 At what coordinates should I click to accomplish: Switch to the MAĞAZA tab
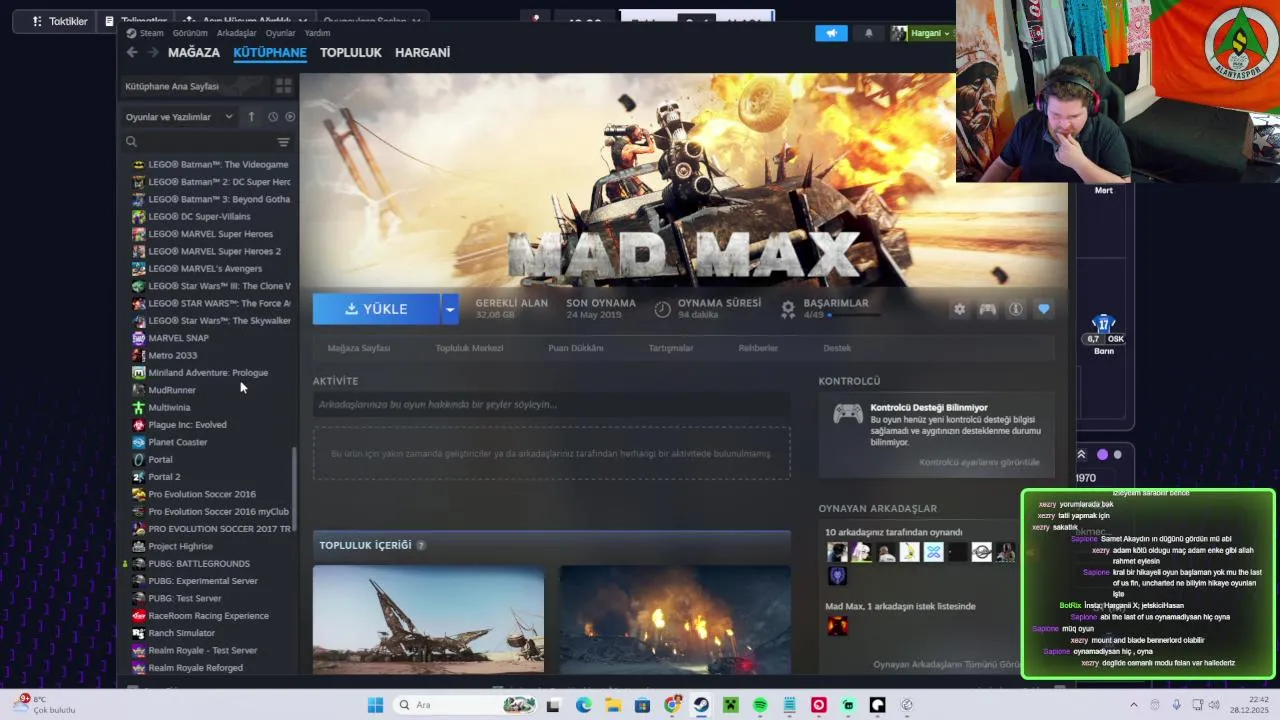click(194, 52)
